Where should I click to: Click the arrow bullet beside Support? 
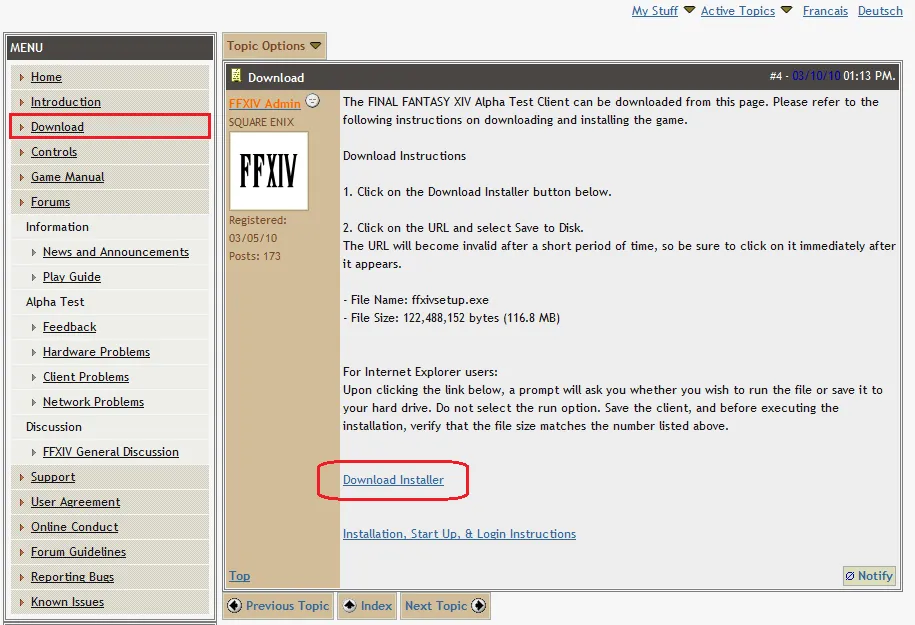pyautogui.click(x=22, y=477)
